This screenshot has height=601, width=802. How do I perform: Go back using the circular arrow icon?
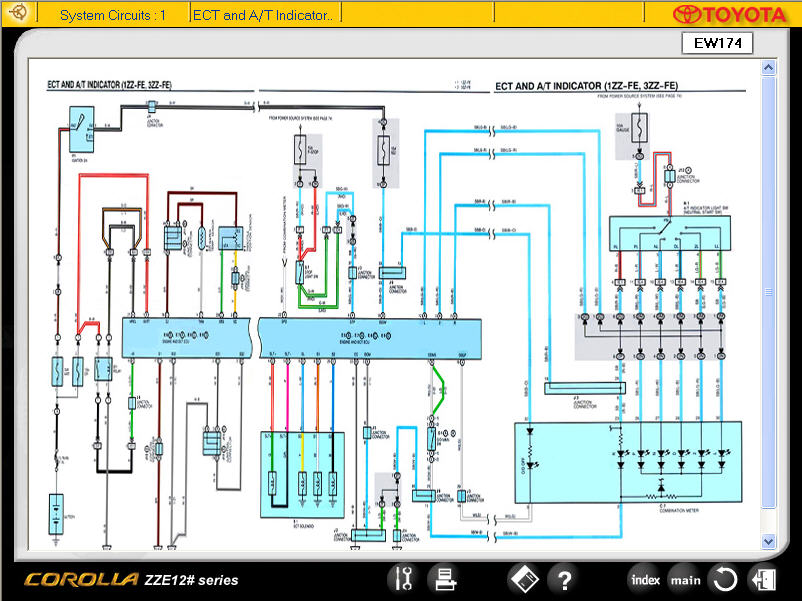pos(724,580)
